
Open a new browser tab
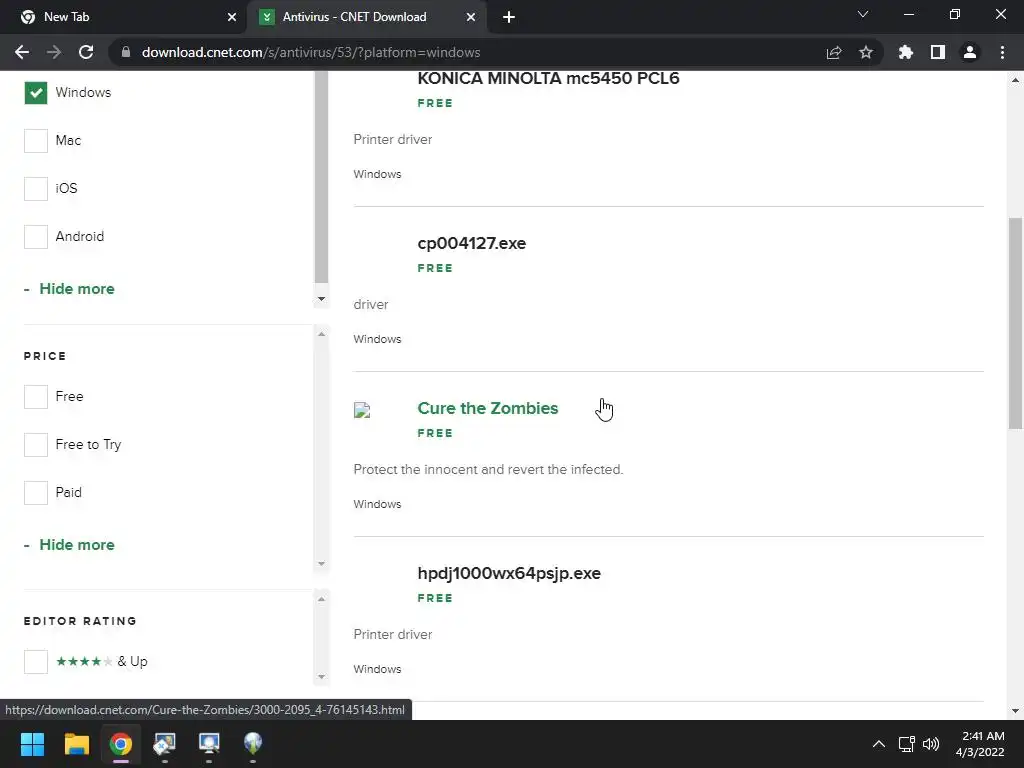point(509,17)
